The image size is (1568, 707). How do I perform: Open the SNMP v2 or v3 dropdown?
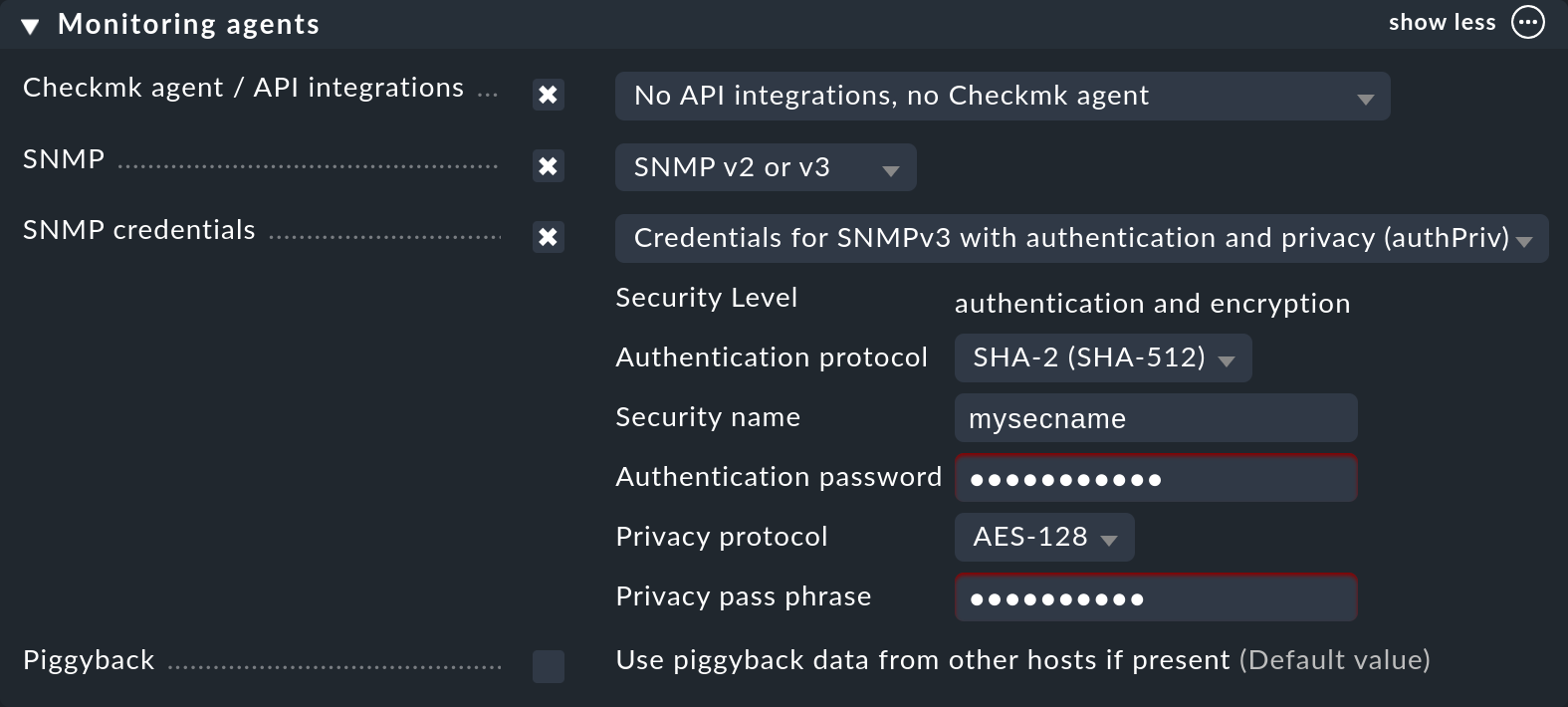[766, 167]
